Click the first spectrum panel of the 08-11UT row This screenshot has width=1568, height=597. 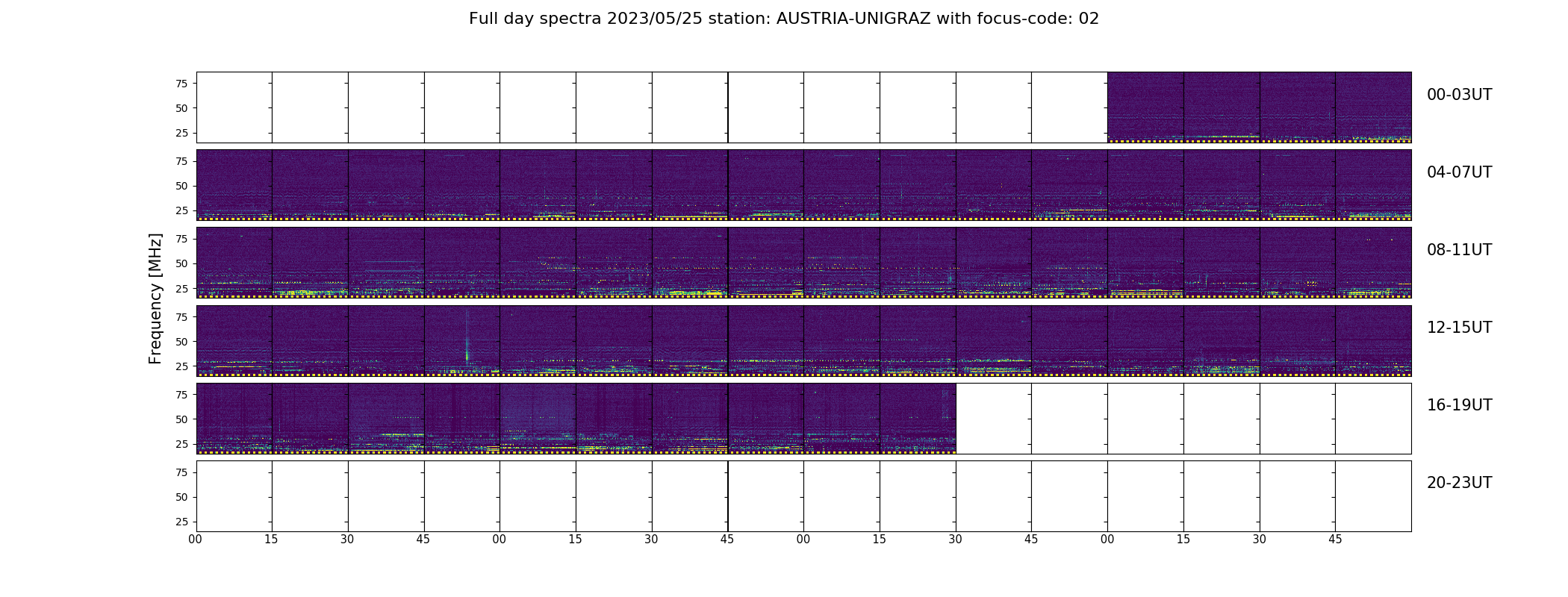pos(234,263)
